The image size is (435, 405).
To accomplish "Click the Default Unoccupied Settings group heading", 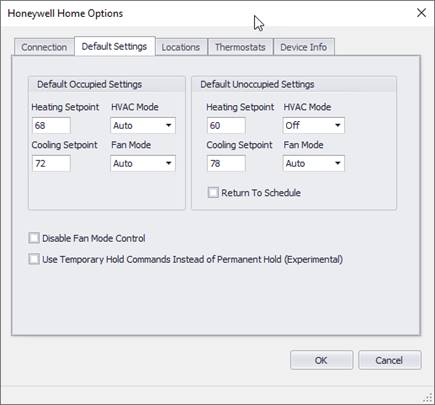I will [x=257, y=84].
